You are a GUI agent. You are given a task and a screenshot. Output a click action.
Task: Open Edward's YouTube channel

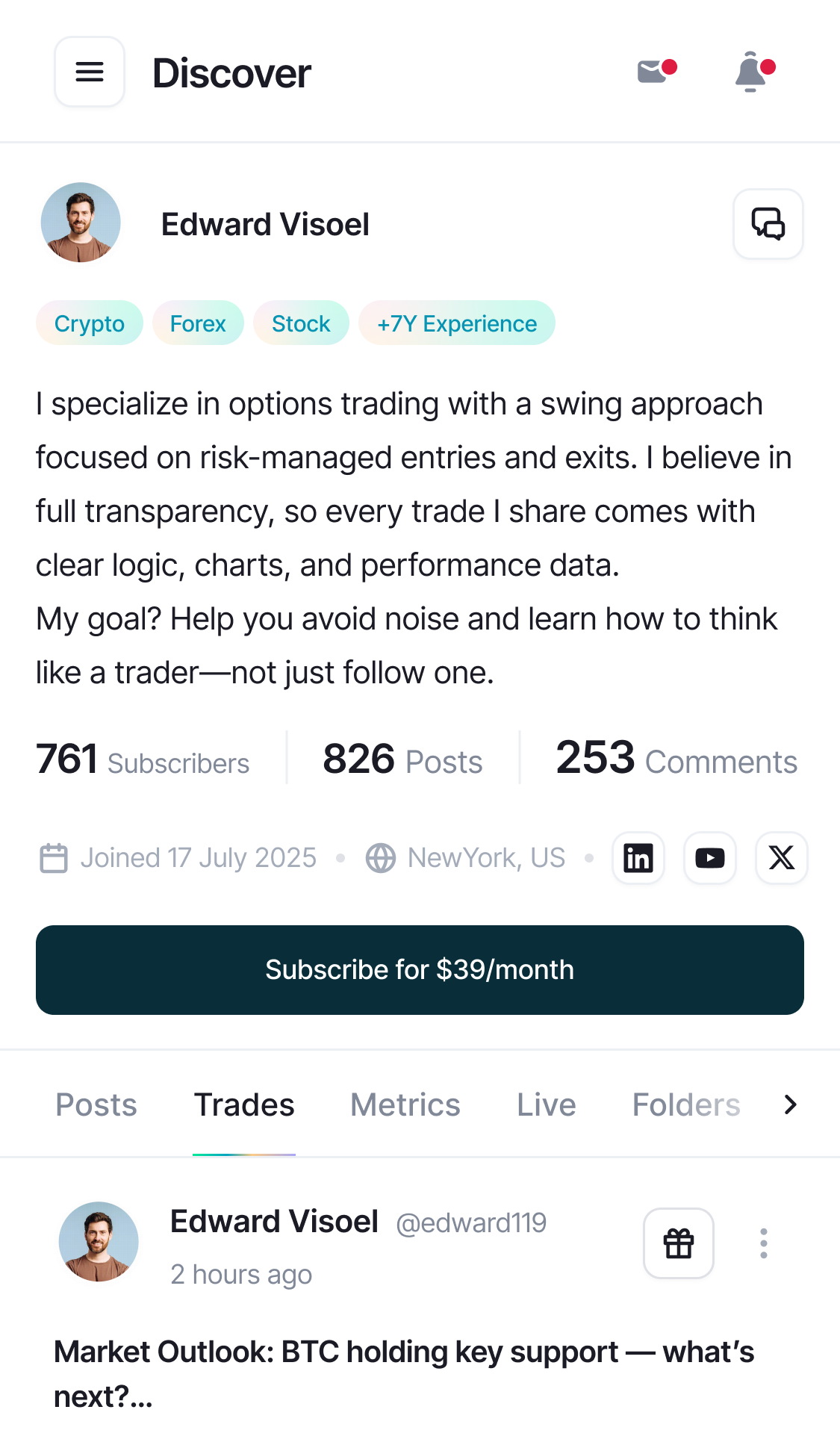[x=710, y=858]
